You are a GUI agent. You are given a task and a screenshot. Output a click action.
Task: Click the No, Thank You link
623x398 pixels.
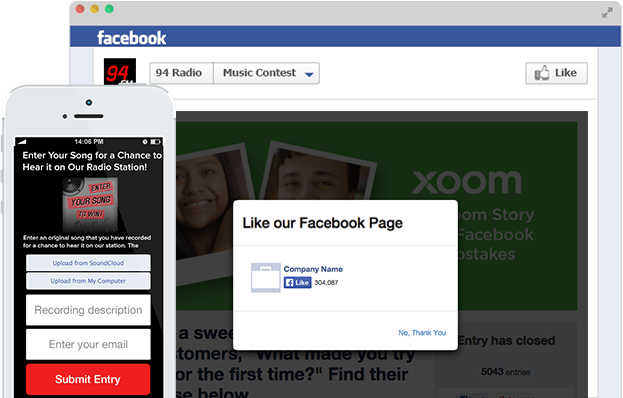click(422, 332)
